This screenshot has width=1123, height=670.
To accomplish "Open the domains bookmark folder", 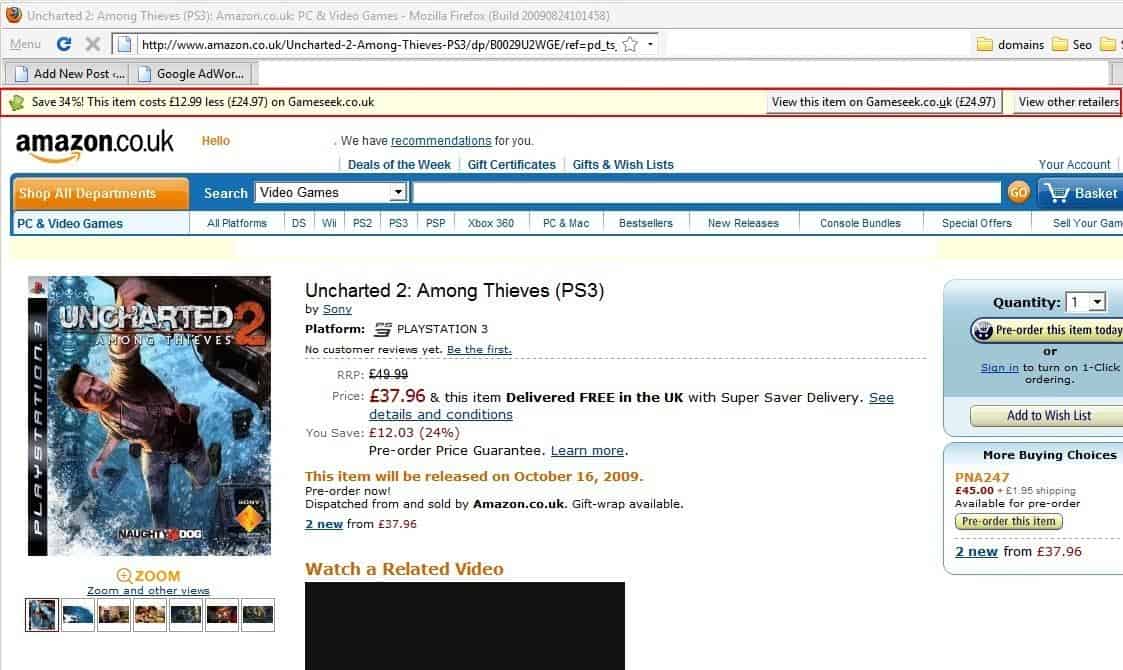I will (1011, 44).
